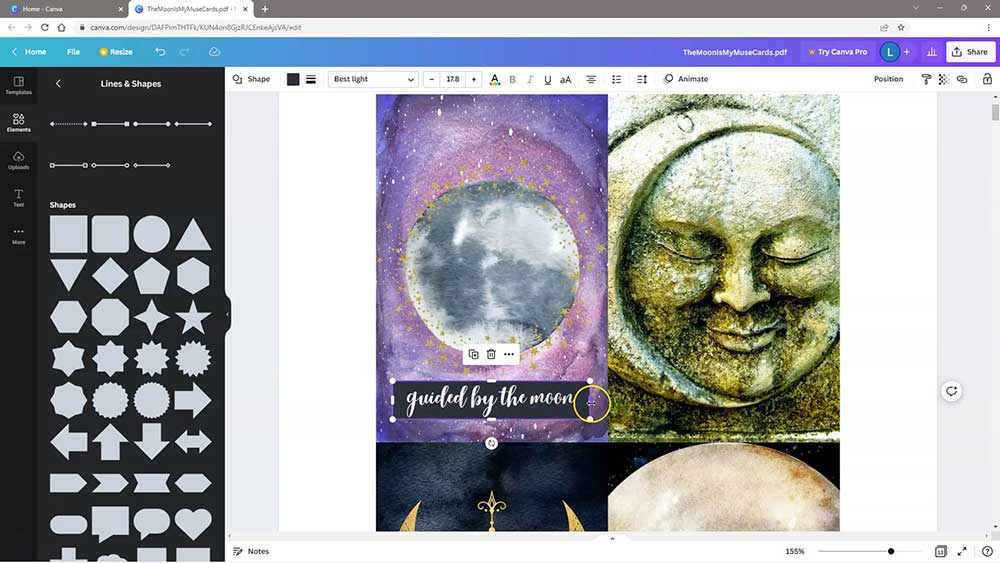
Task: Add the five-pointed star shape
Action: pos(193,318)
